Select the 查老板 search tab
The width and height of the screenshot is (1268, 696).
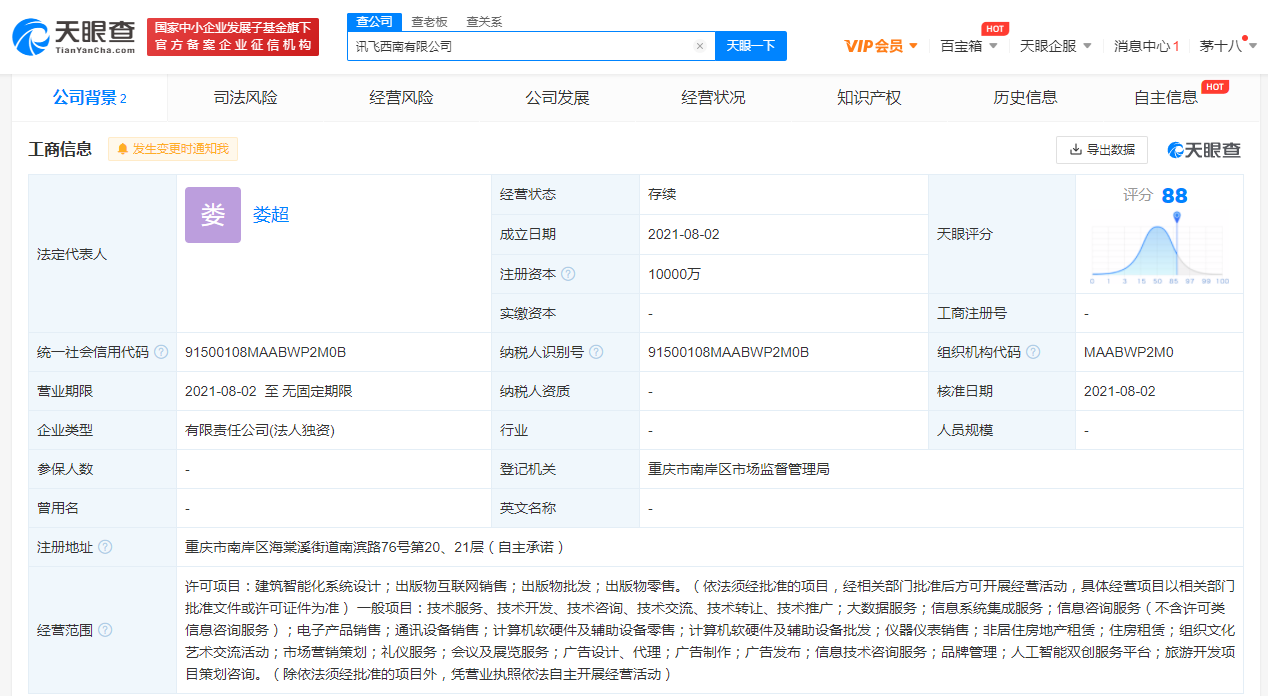[430, 22]
